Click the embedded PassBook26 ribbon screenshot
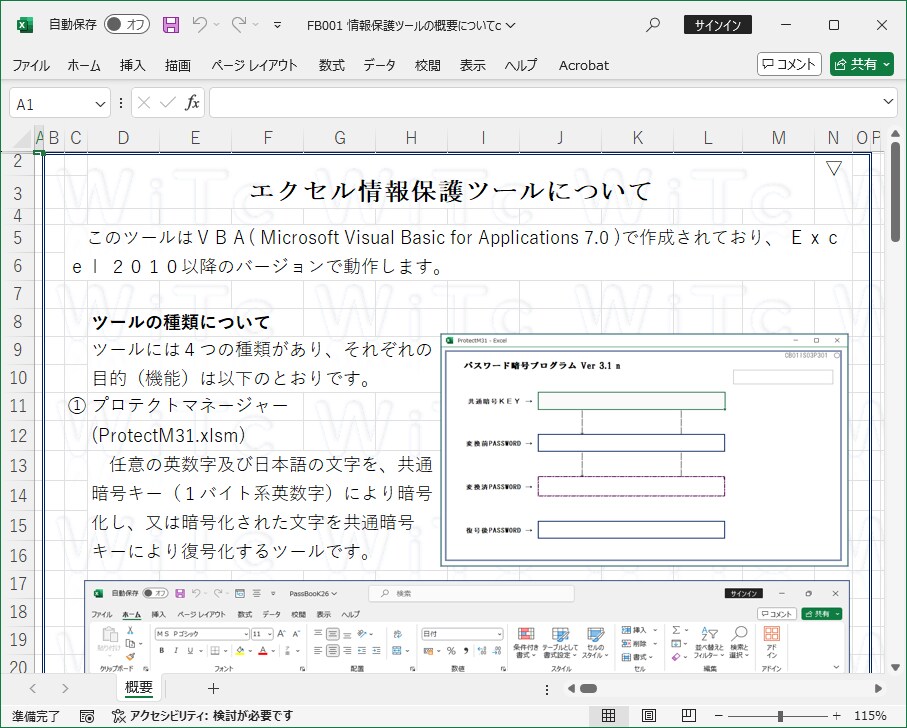This screenshot has width=907, height=728. (x=467, y=626)
